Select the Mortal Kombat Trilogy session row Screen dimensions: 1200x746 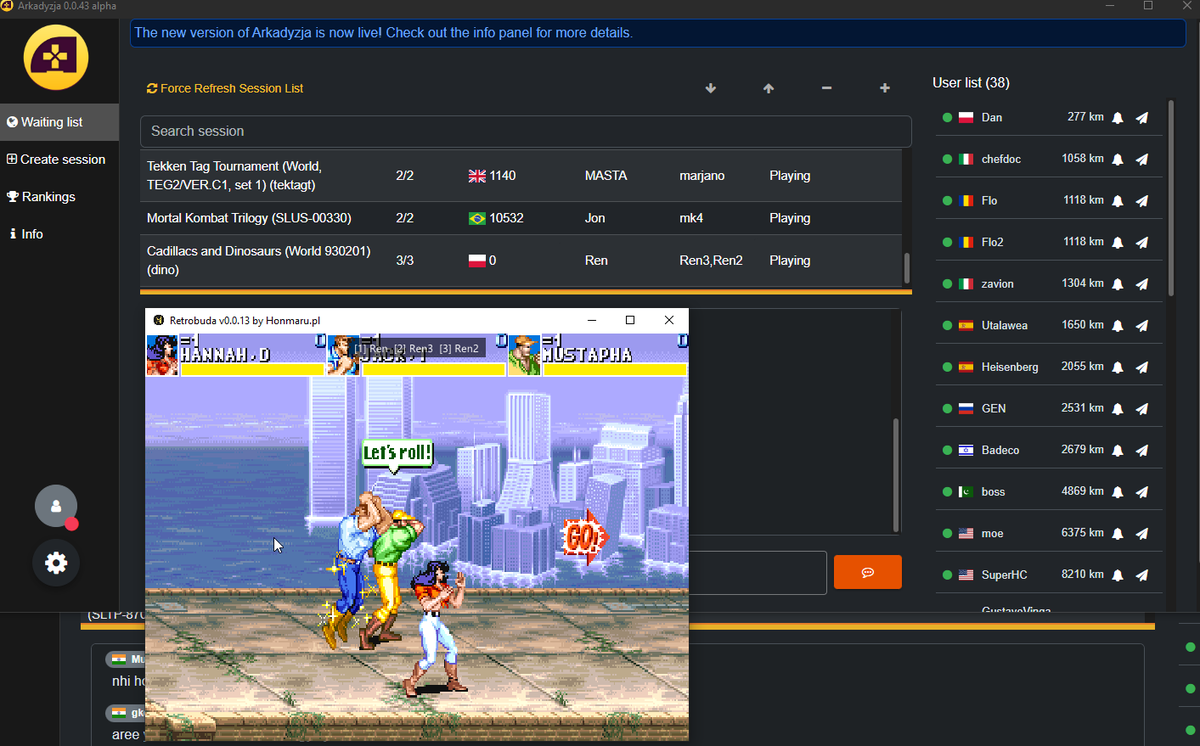(521, 218)
